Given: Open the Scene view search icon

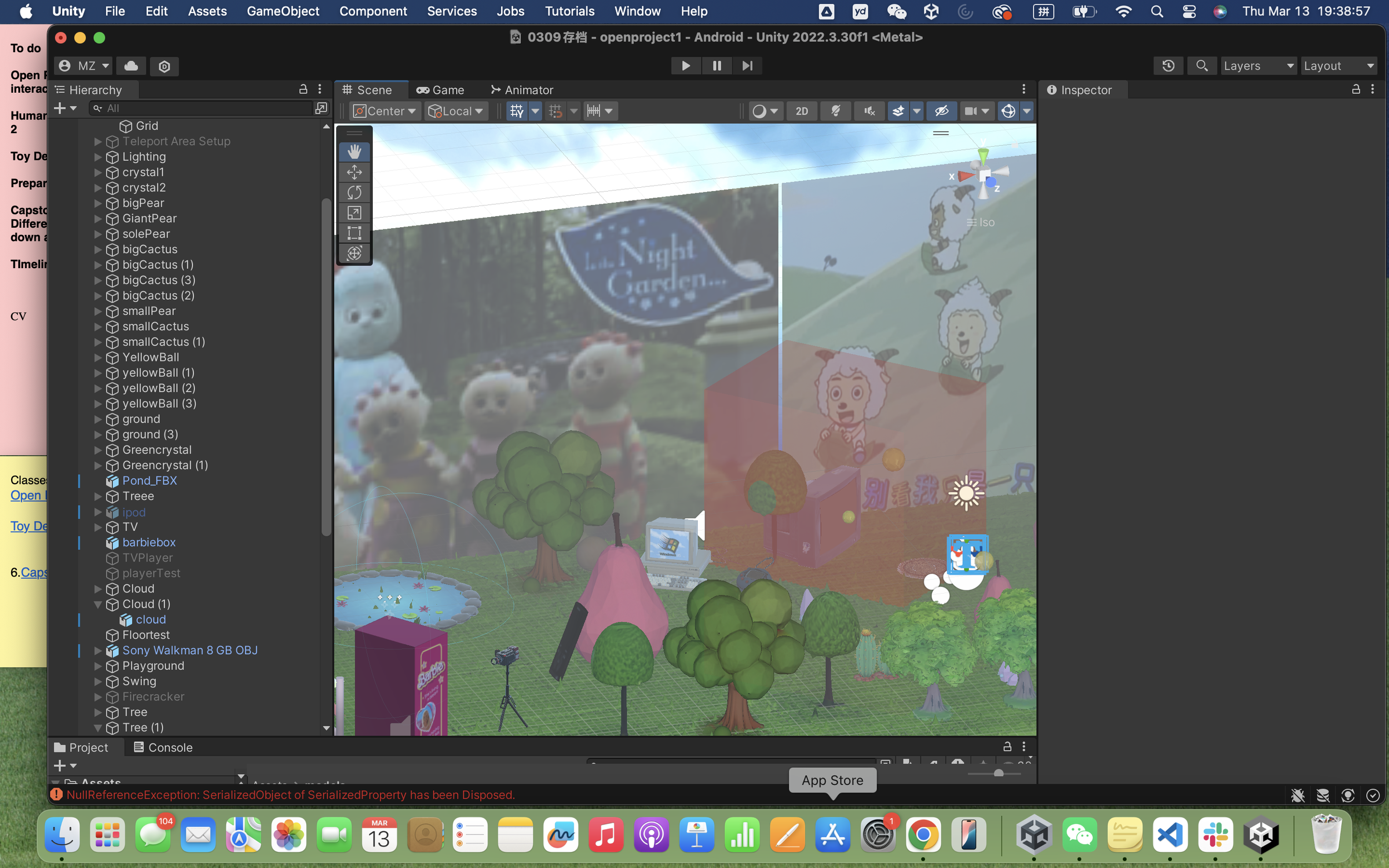Looking at the screenshot, I should pyautogui.click(x=1201, y=66).
